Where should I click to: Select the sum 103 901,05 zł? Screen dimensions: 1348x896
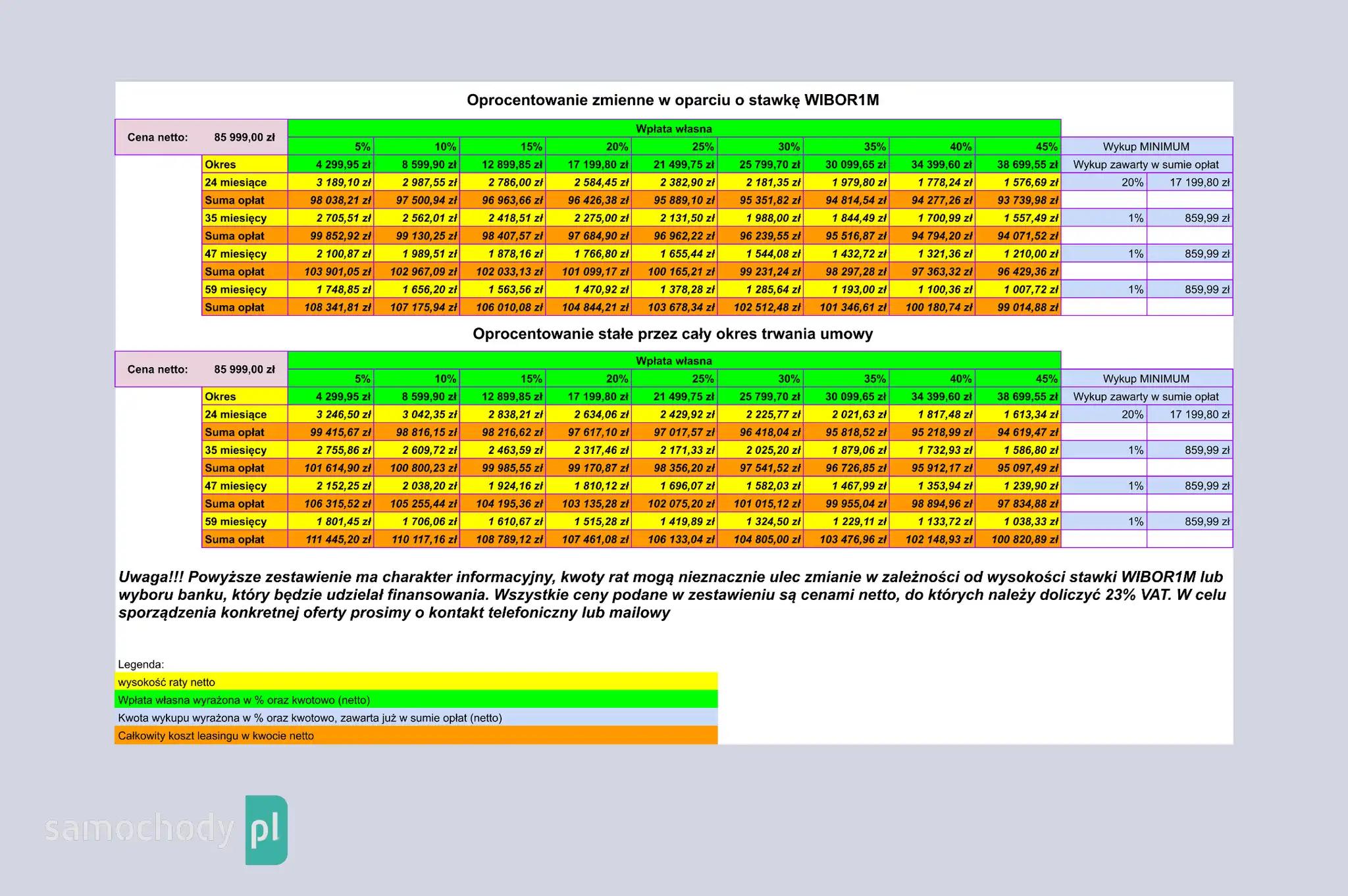click(331, 271)
